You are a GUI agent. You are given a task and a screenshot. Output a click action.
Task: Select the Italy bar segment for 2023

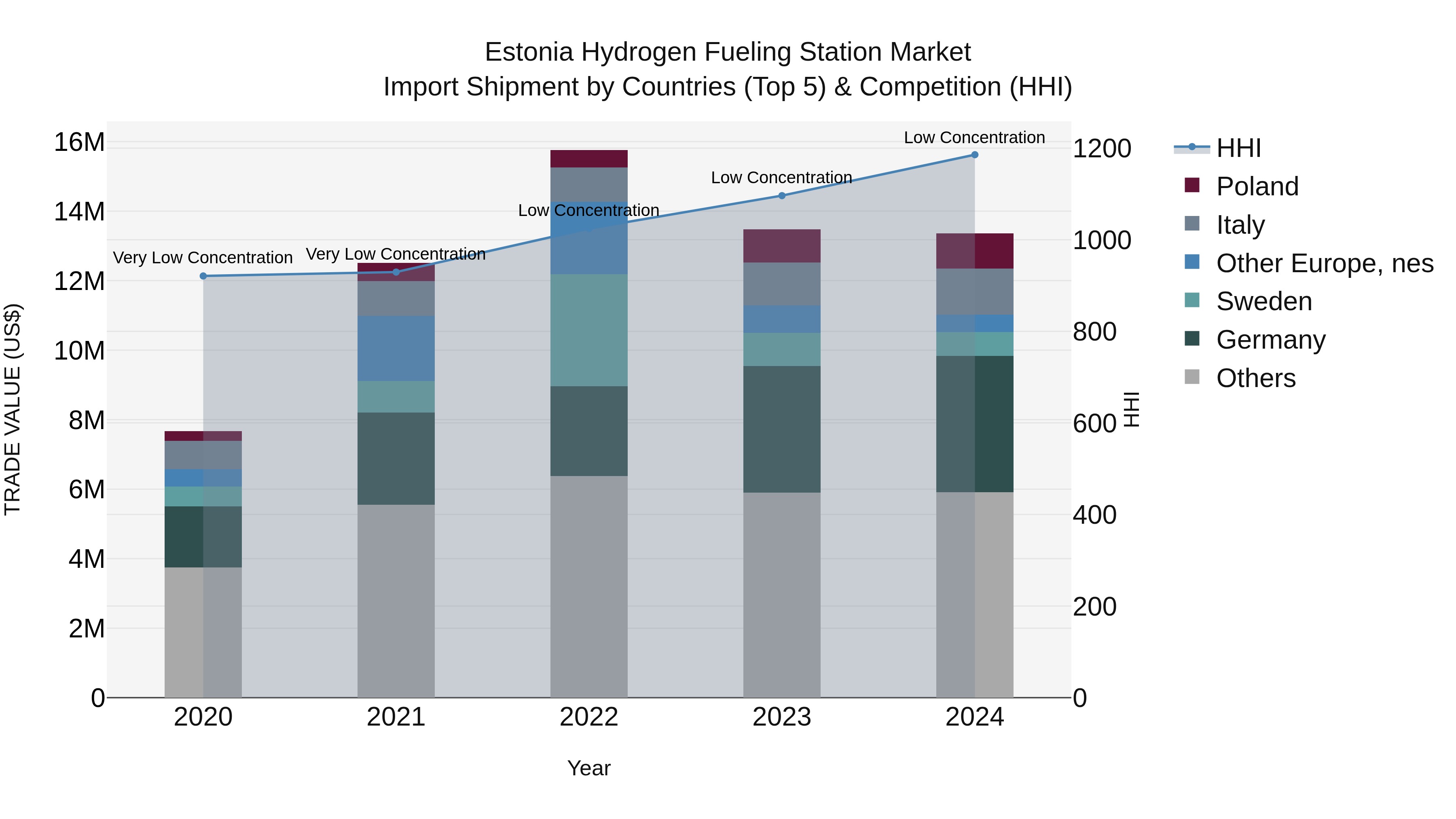pyautogui.click(x=782, y=284)
